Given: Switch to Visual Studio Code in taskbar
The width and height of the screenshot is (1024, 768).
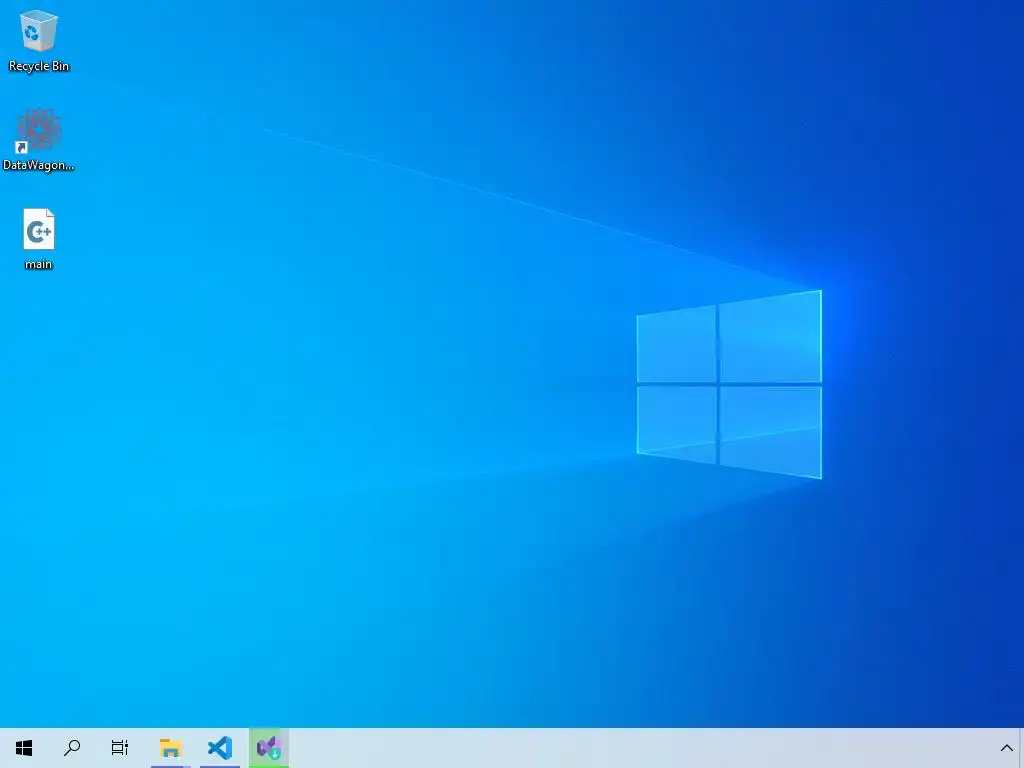Looking at the screenshot, I should click(x=220, y=748).
